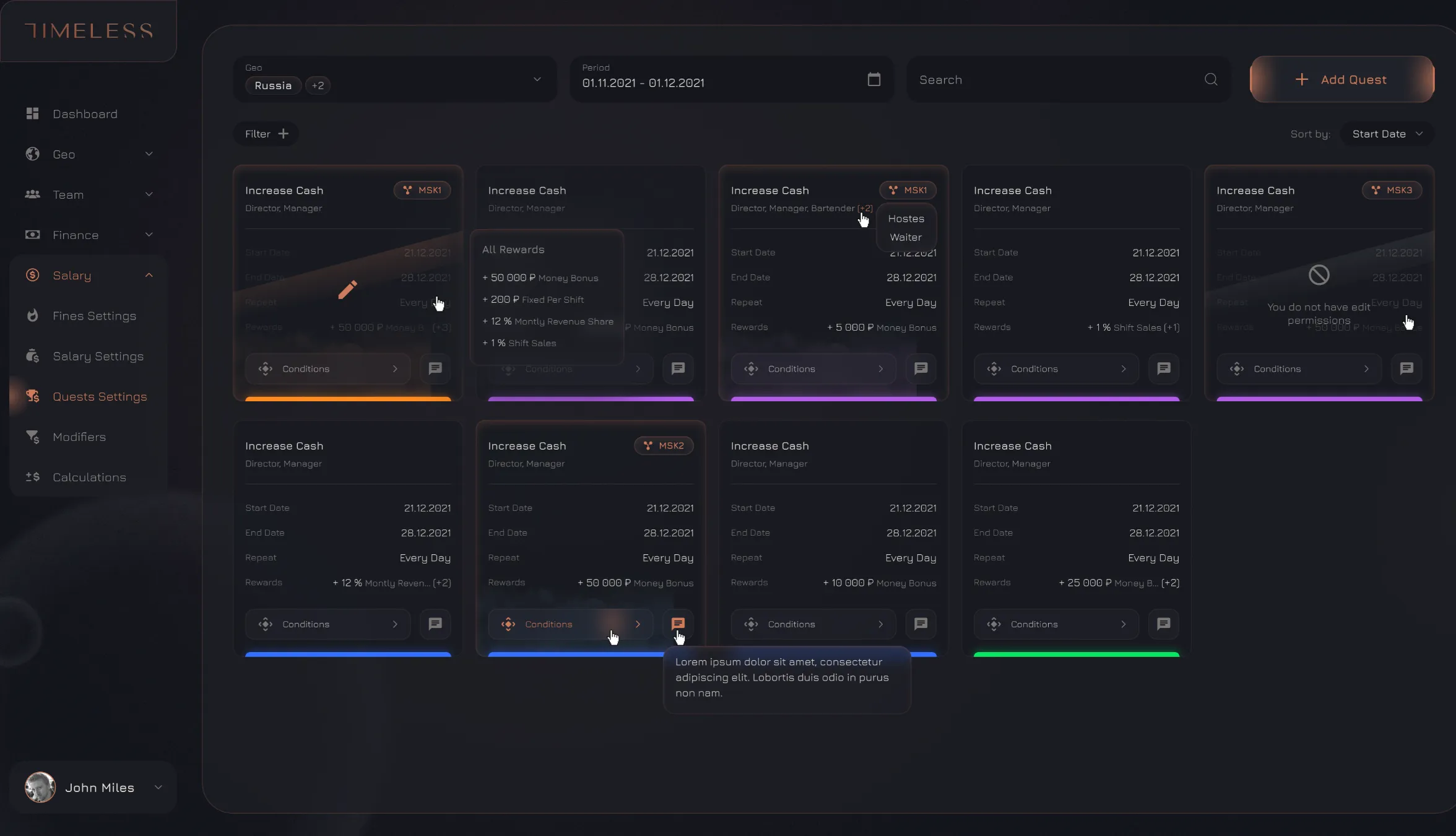The height and width of the screenshot is (836, 1456).
Task: Click the Quests Settings icon
Action: pos(33,396)
